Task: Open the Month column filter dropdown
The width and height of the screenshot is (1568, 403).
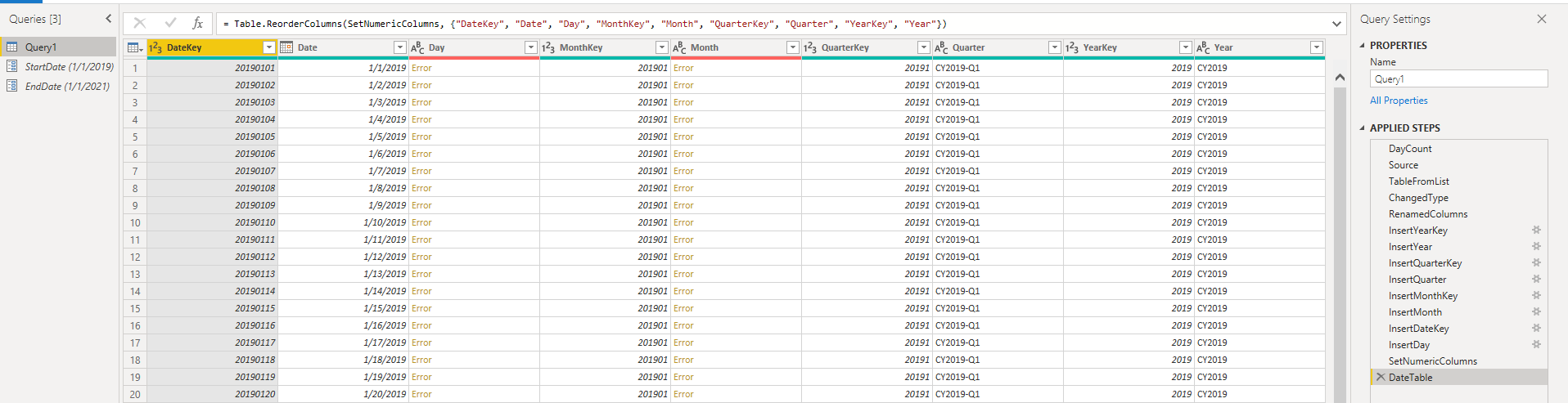Action: 792,47
